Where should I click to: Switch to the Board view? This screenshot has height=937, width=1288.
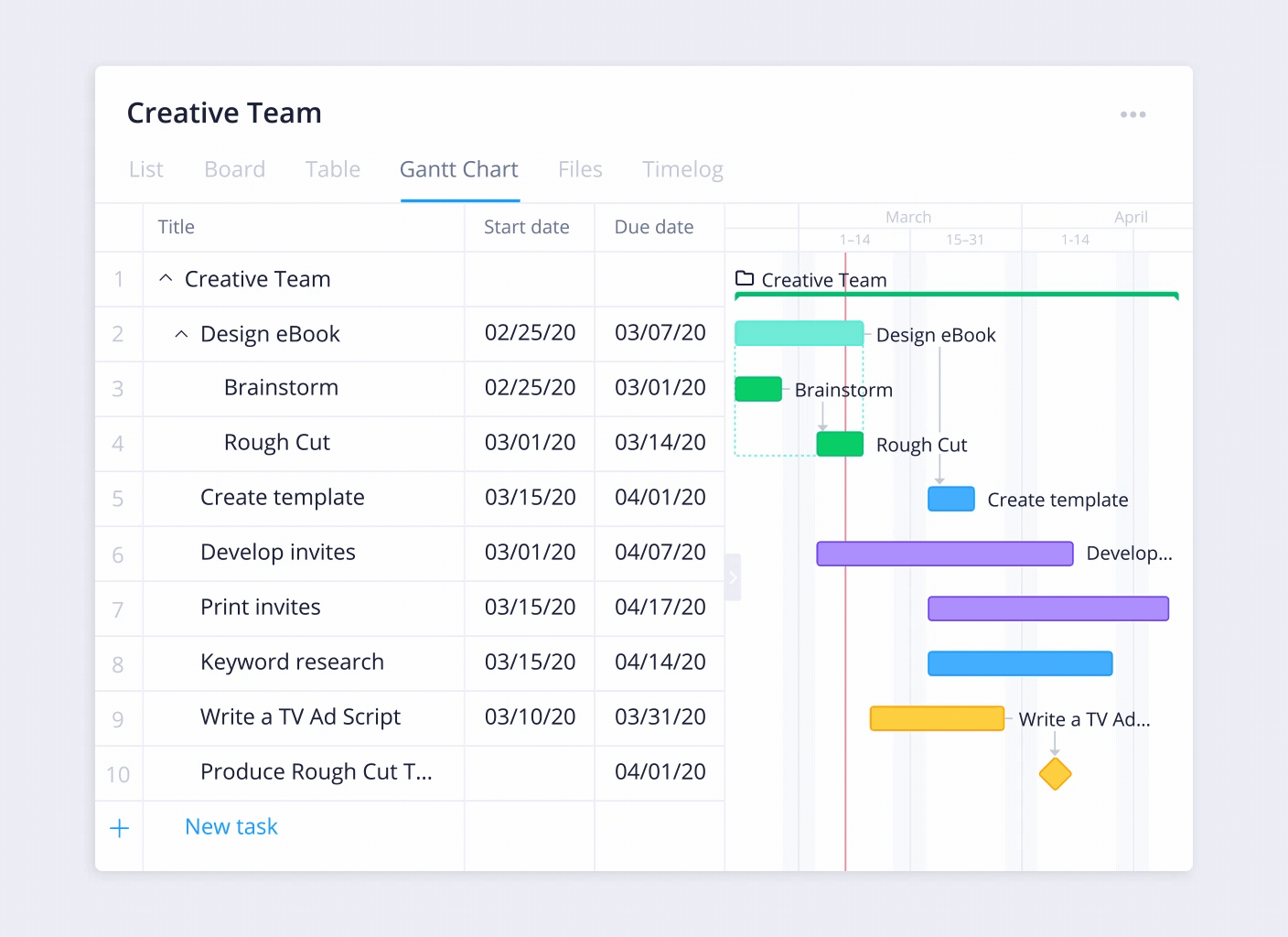(x=234, y=169)
